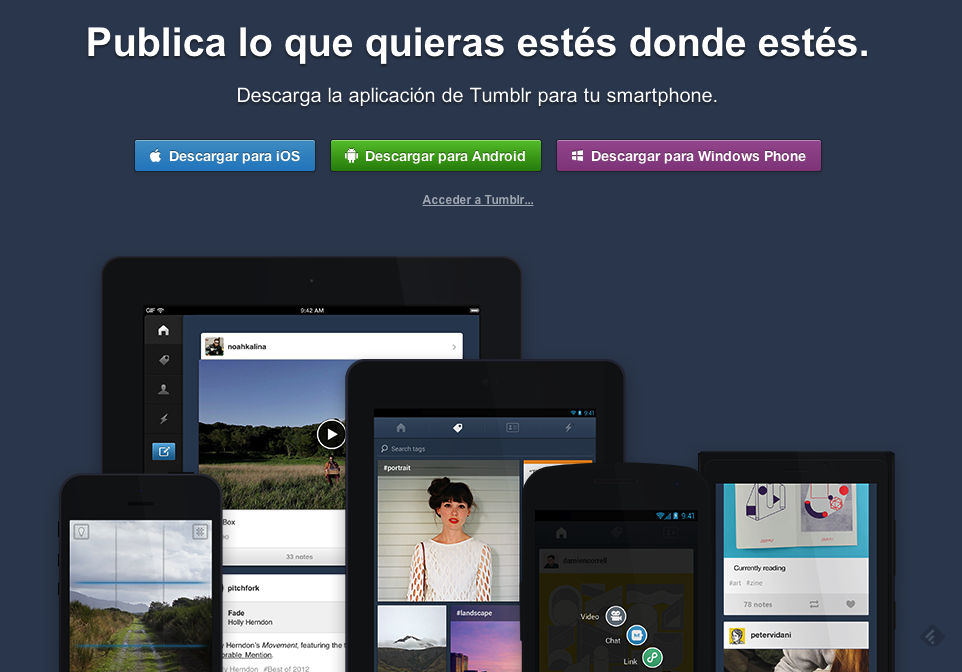Open the #portrait photo thumbnail
This screenshot has height=672, width=962.
click(x=448, y=530)
